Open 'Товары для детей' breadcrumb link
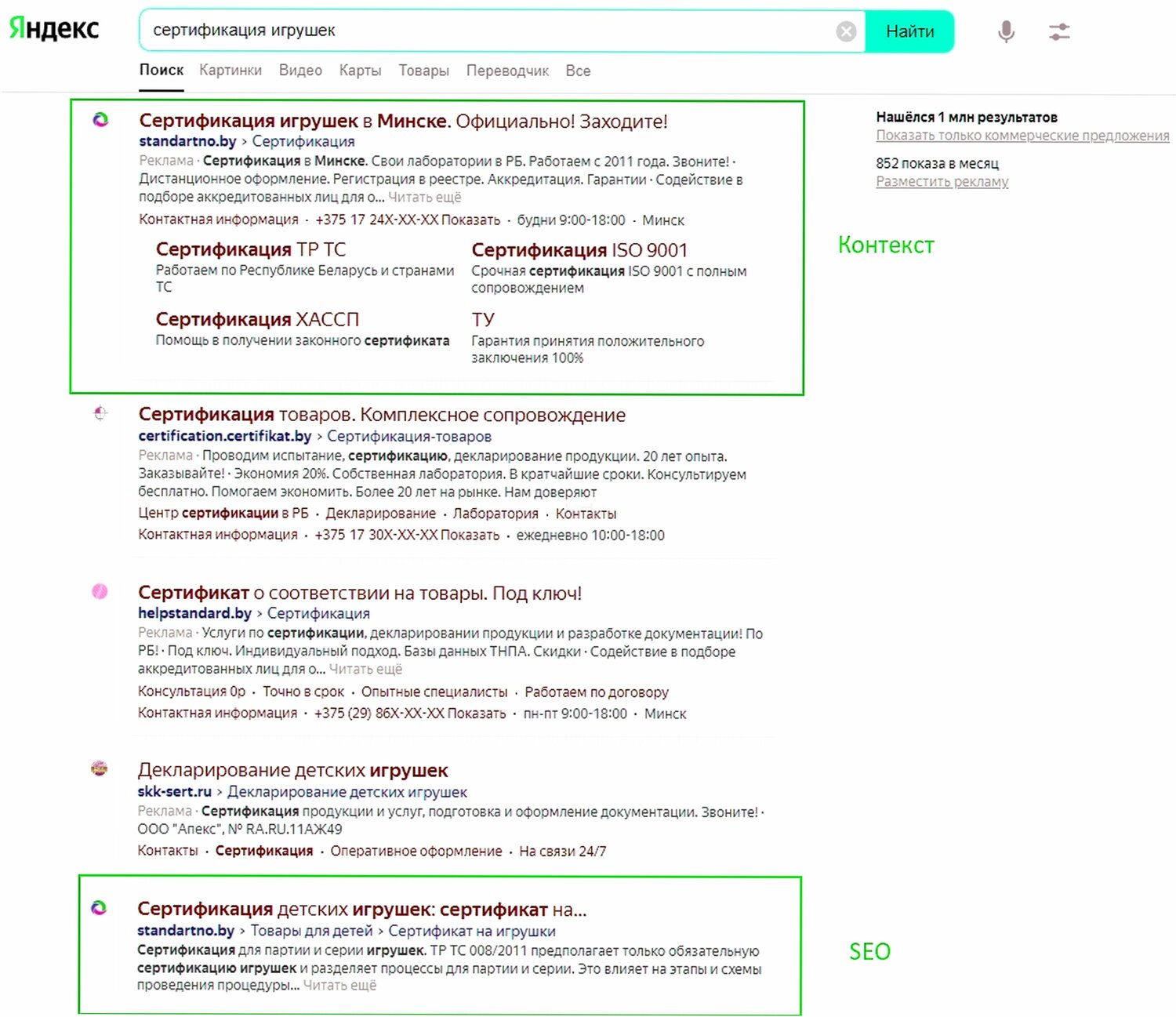 [x=311, y=931]
